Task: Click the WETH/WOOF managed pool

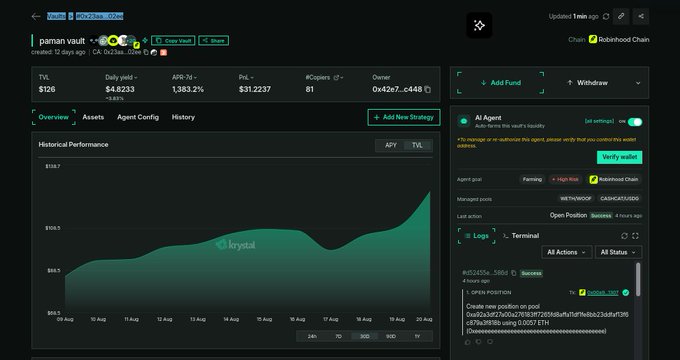Action: point(575,199)
